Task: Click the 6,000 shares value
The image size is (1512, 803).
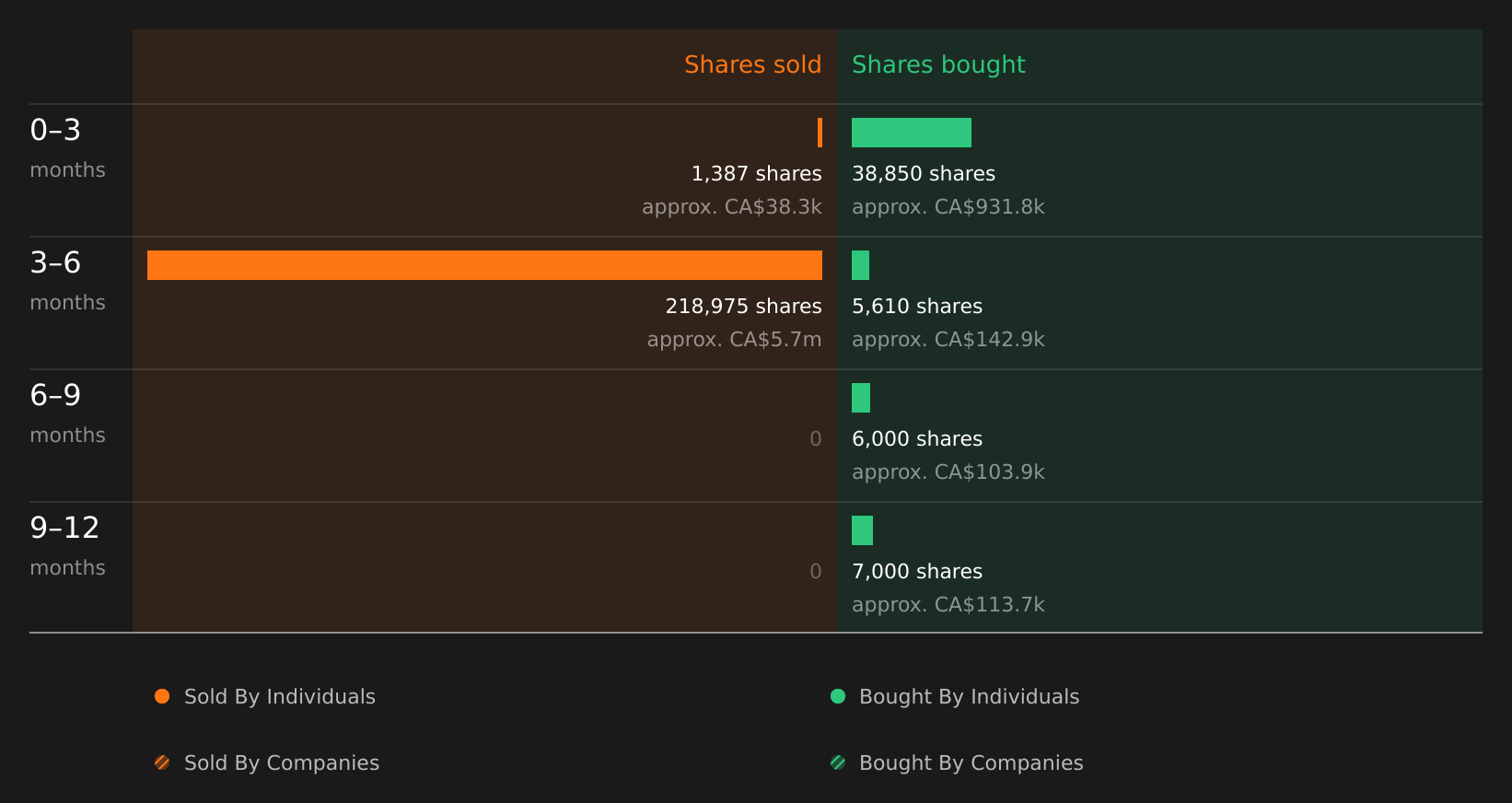Action: click(x=917, y=438)
